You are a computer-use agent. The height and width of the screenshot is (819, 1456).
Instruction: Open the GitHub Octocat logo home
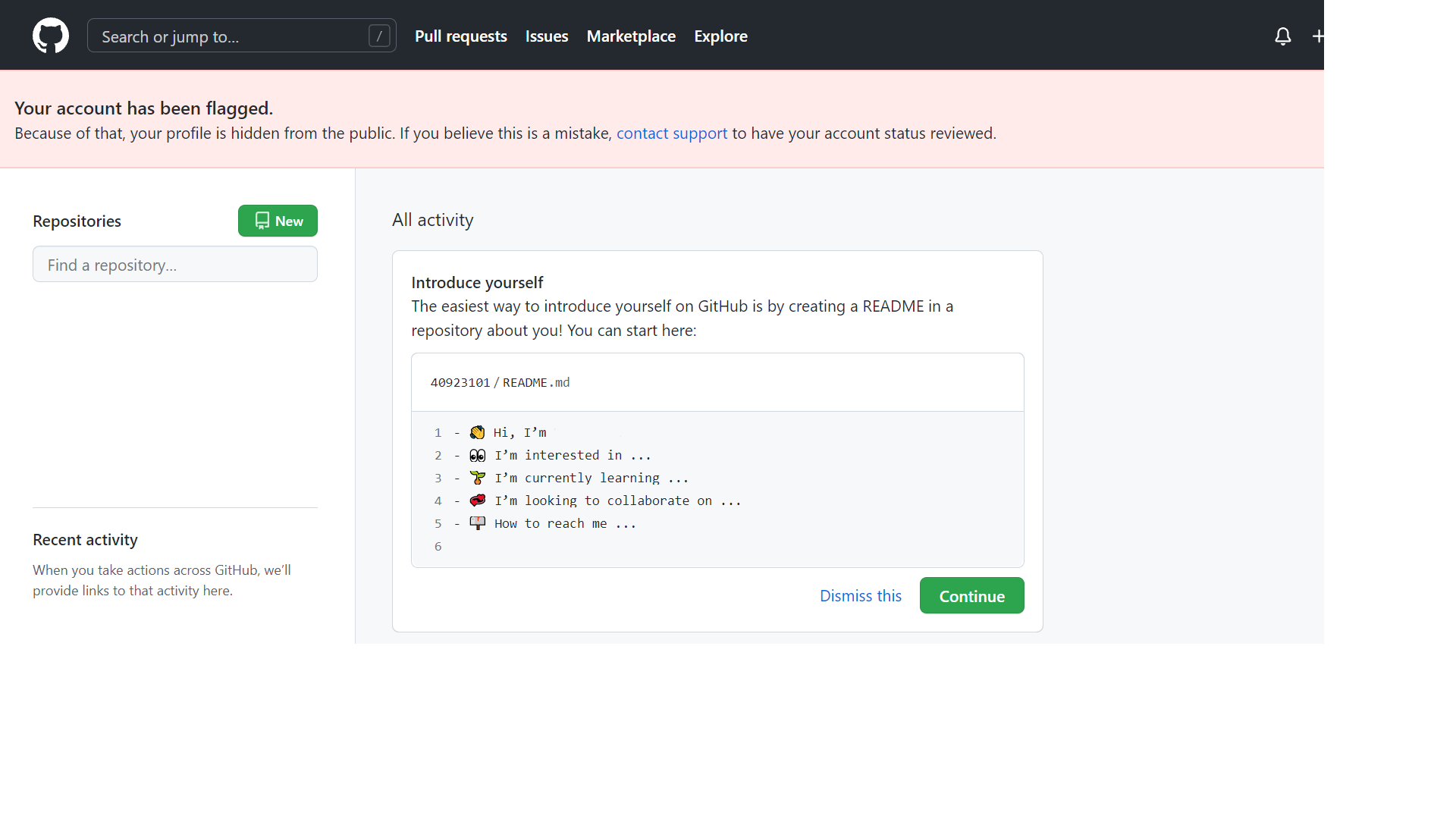coord(51,36)
